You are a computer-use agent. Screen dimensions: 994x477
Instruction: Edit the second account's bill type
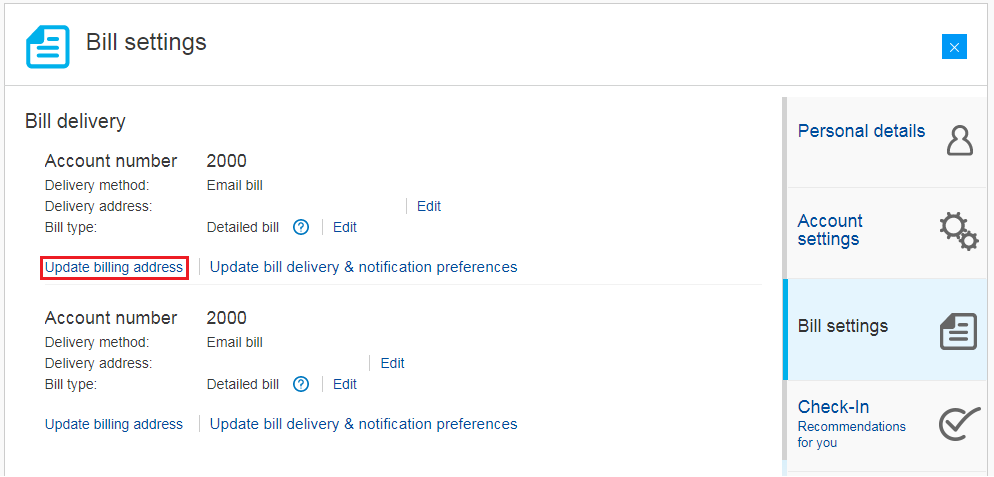point(345,384)
